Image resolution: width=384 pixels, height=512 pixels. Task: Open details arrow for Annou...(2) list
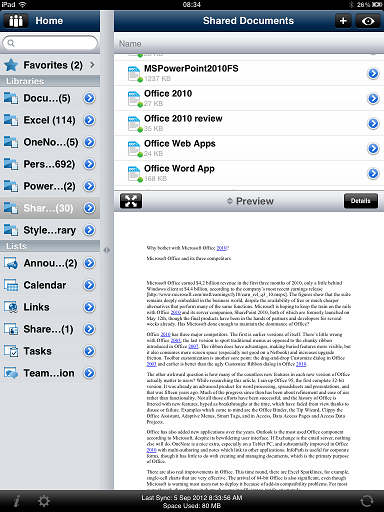[89, 263]
